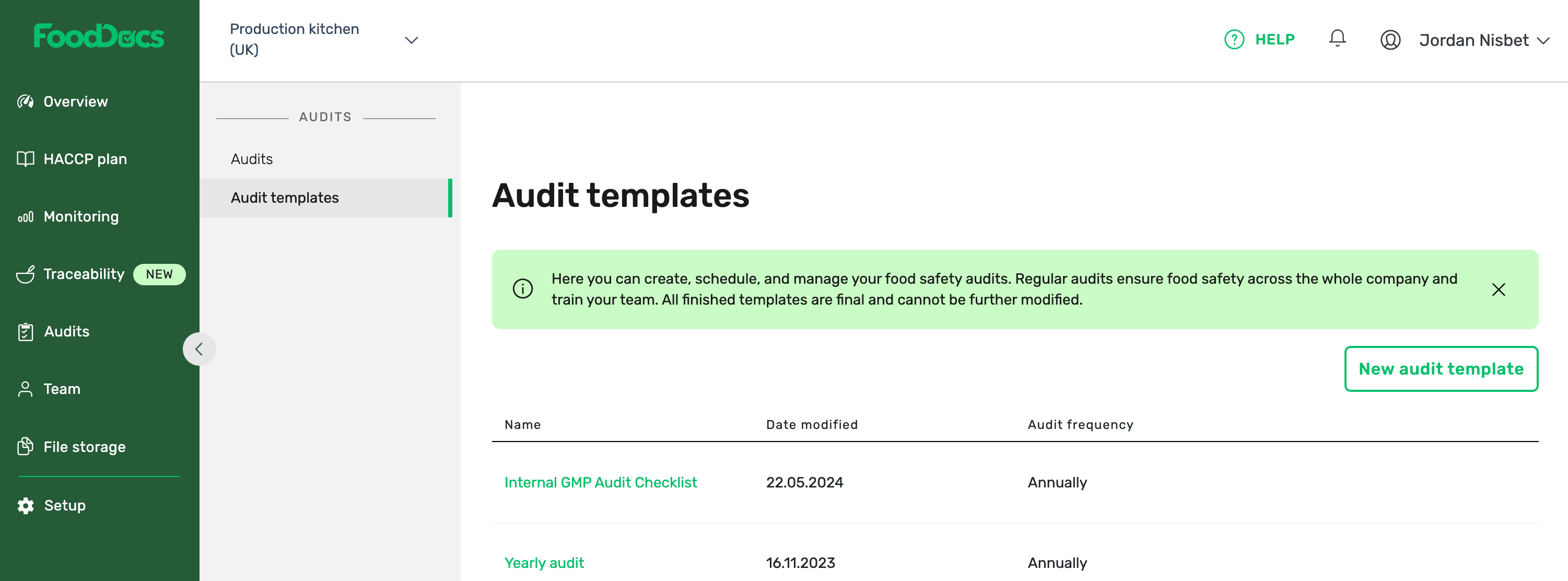1568x581 pixels.
Task: Select the Audits clipboard icon
Action: pyautogui.click(x=25, y=332)
